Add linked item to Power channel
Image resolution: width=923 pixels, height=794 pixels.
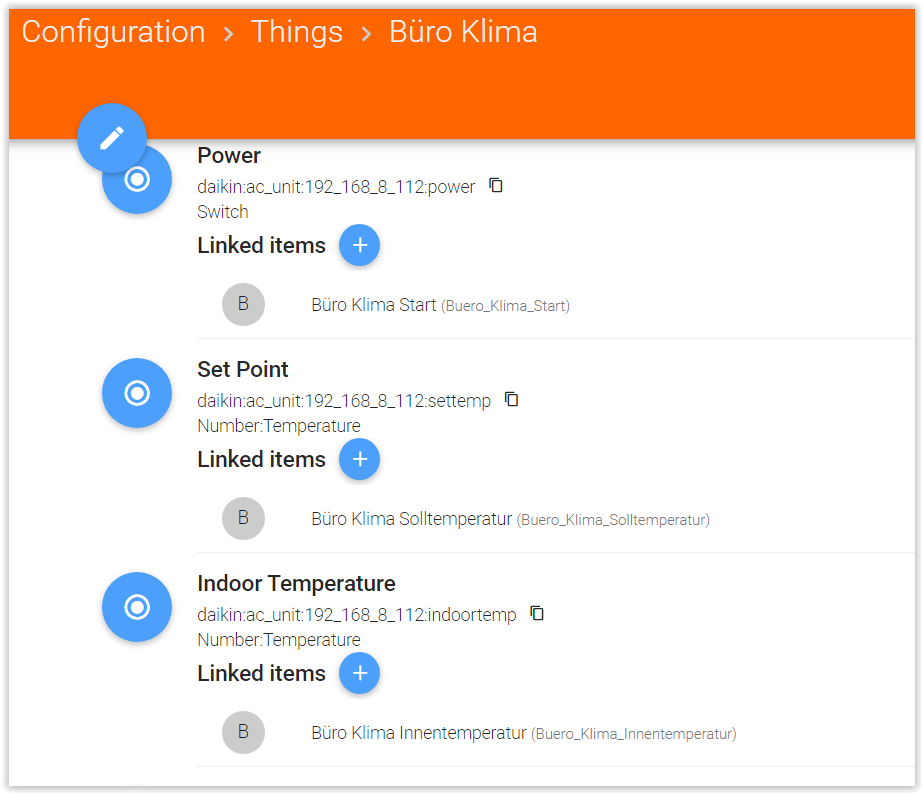359,245
